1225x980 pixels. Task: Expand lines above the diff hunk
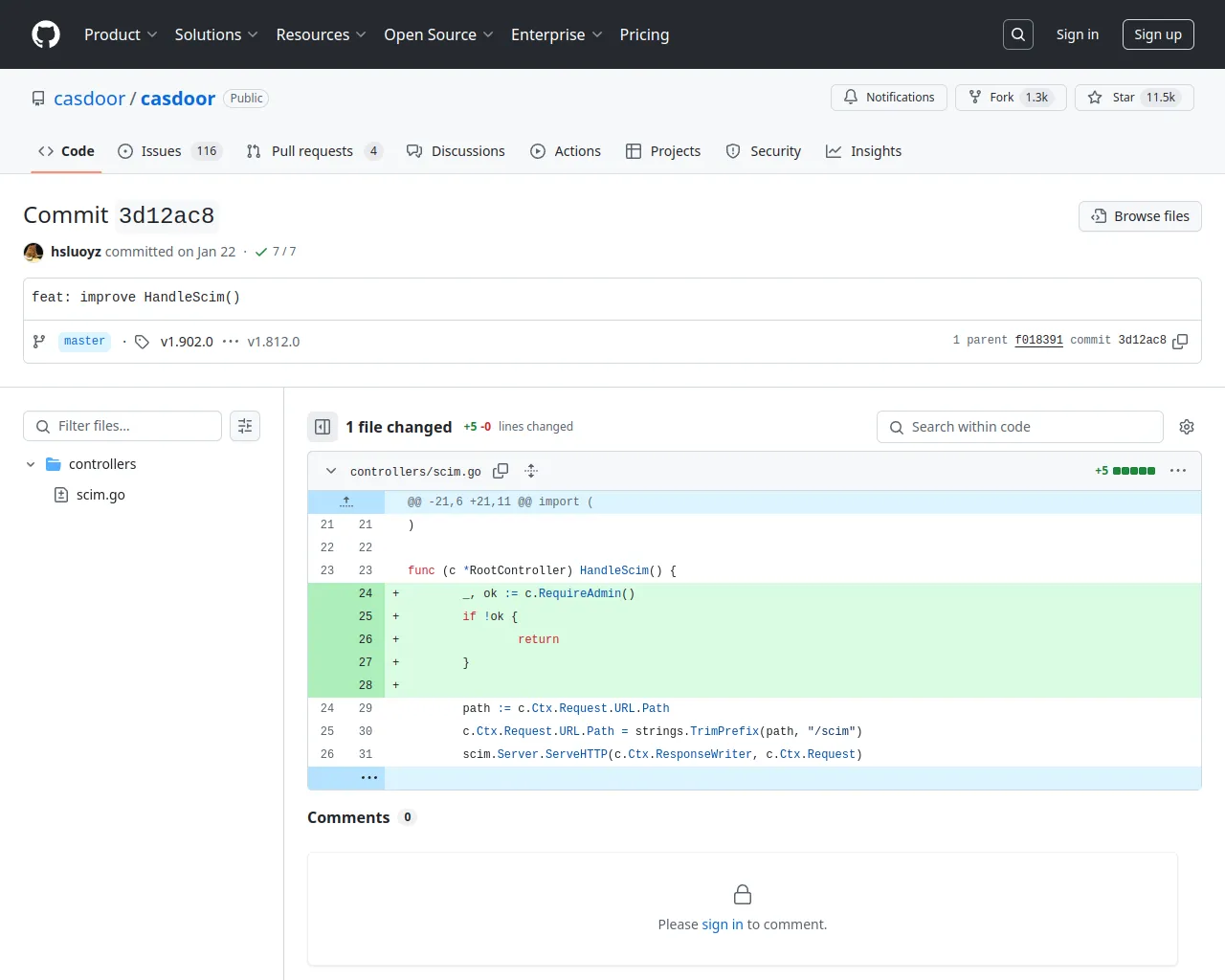pyautogui.click(x=346, y=501)
